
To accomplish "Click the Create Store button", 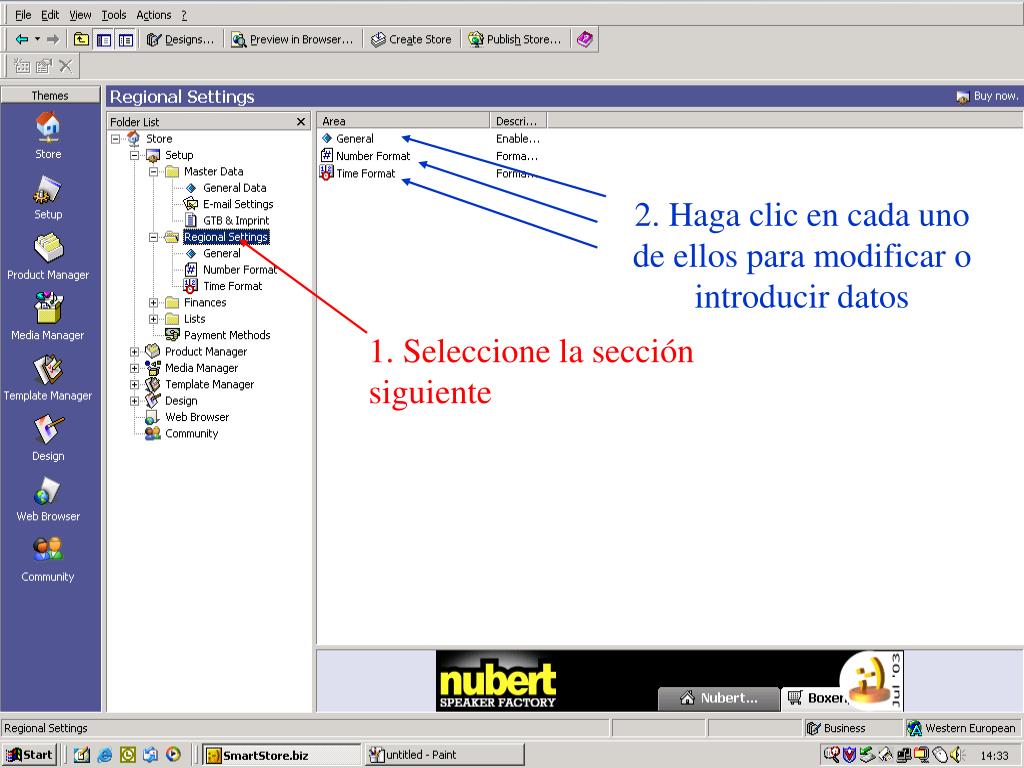I will [411, 40].
